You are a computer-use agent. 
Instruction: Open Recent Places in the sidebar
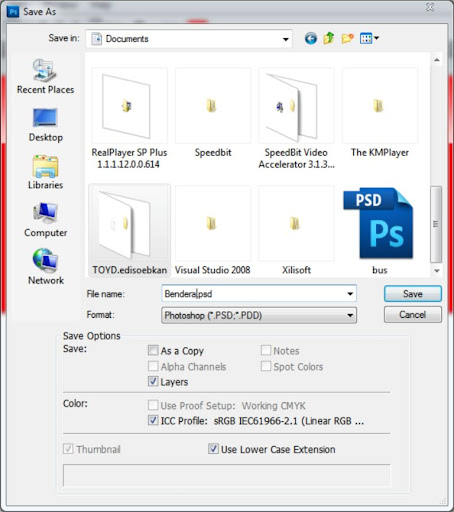coord(45,76)
